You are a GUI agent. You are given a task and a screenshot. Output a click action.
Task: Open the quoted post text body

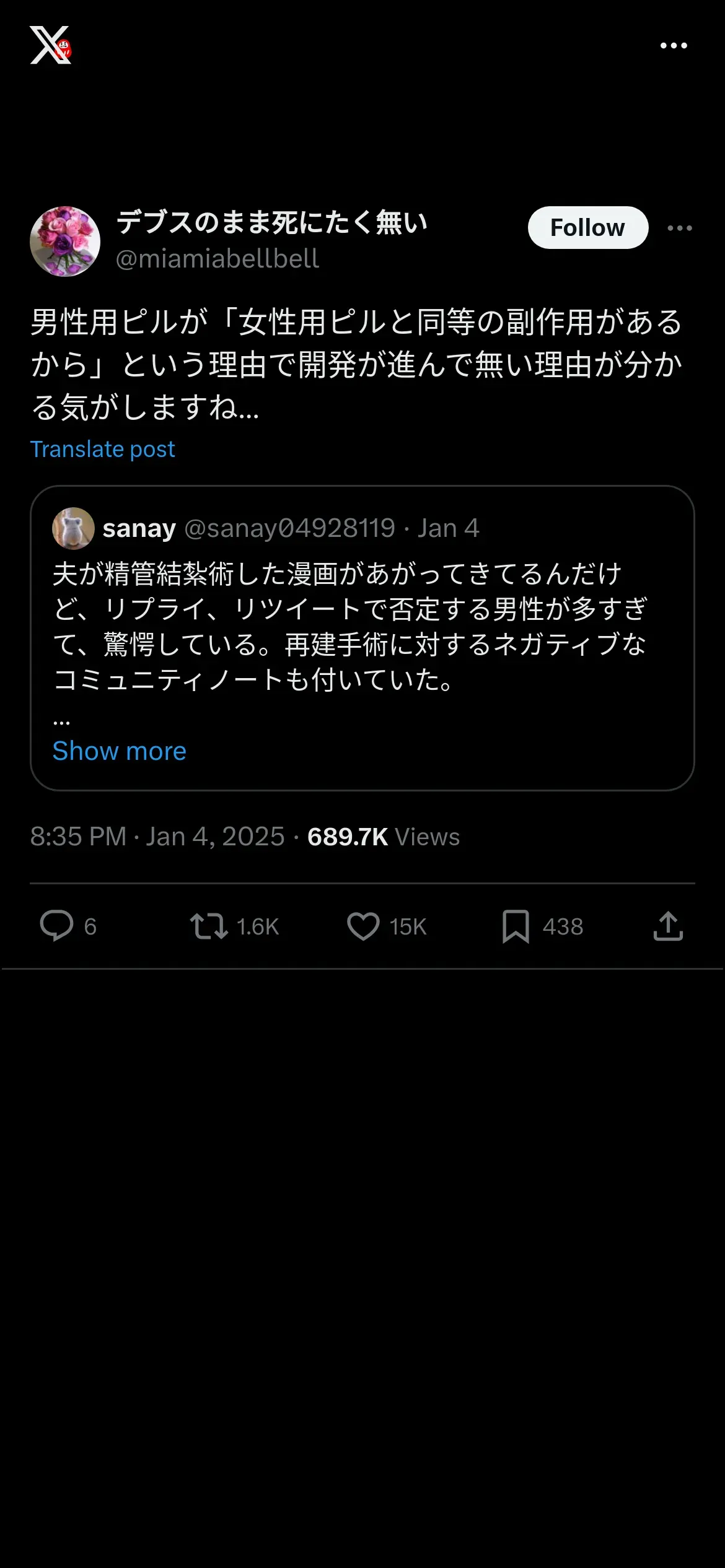coord(350,627)
